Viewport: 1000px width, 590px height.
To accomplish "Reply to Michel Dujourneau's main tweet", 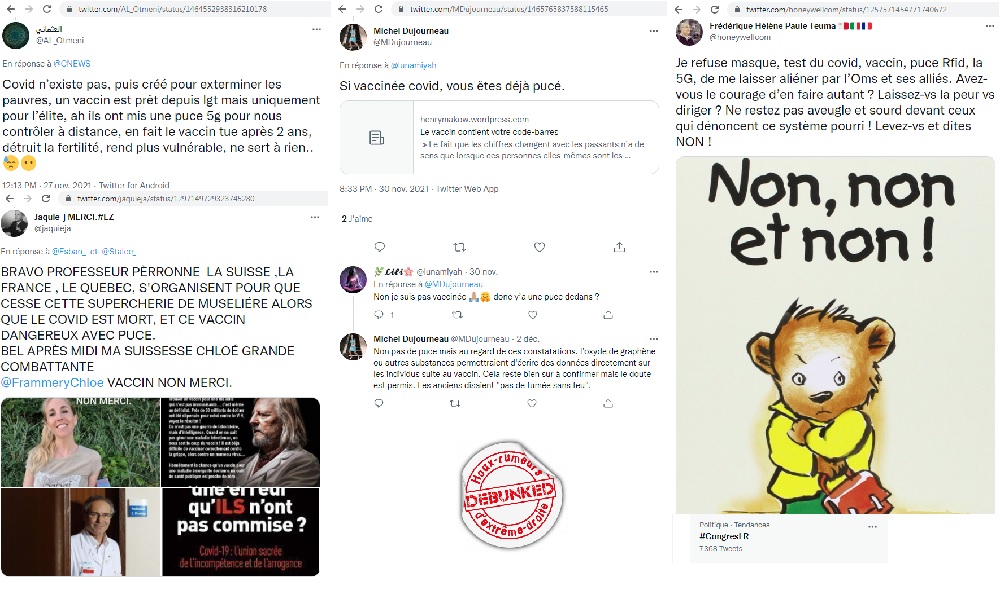I will (x=379, y=247).
